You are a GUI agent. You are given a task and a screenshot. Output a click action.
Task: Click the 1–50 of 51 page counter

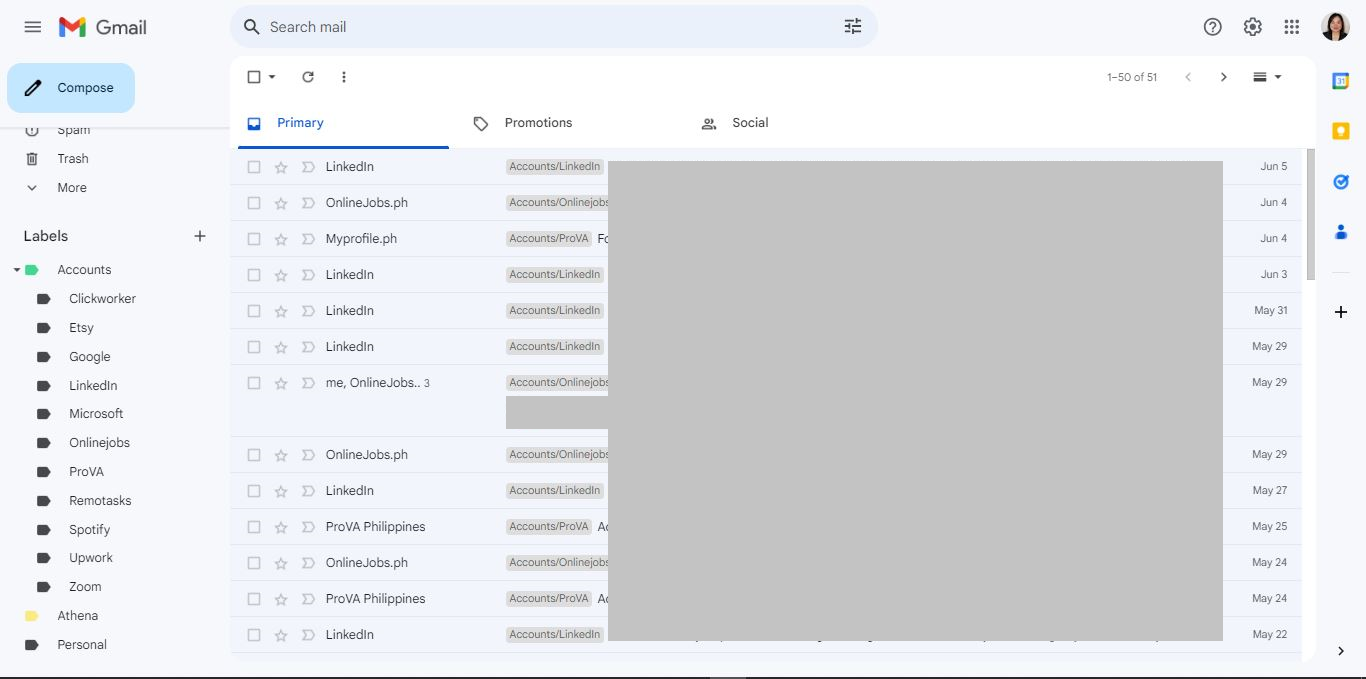click(1132, 77)
